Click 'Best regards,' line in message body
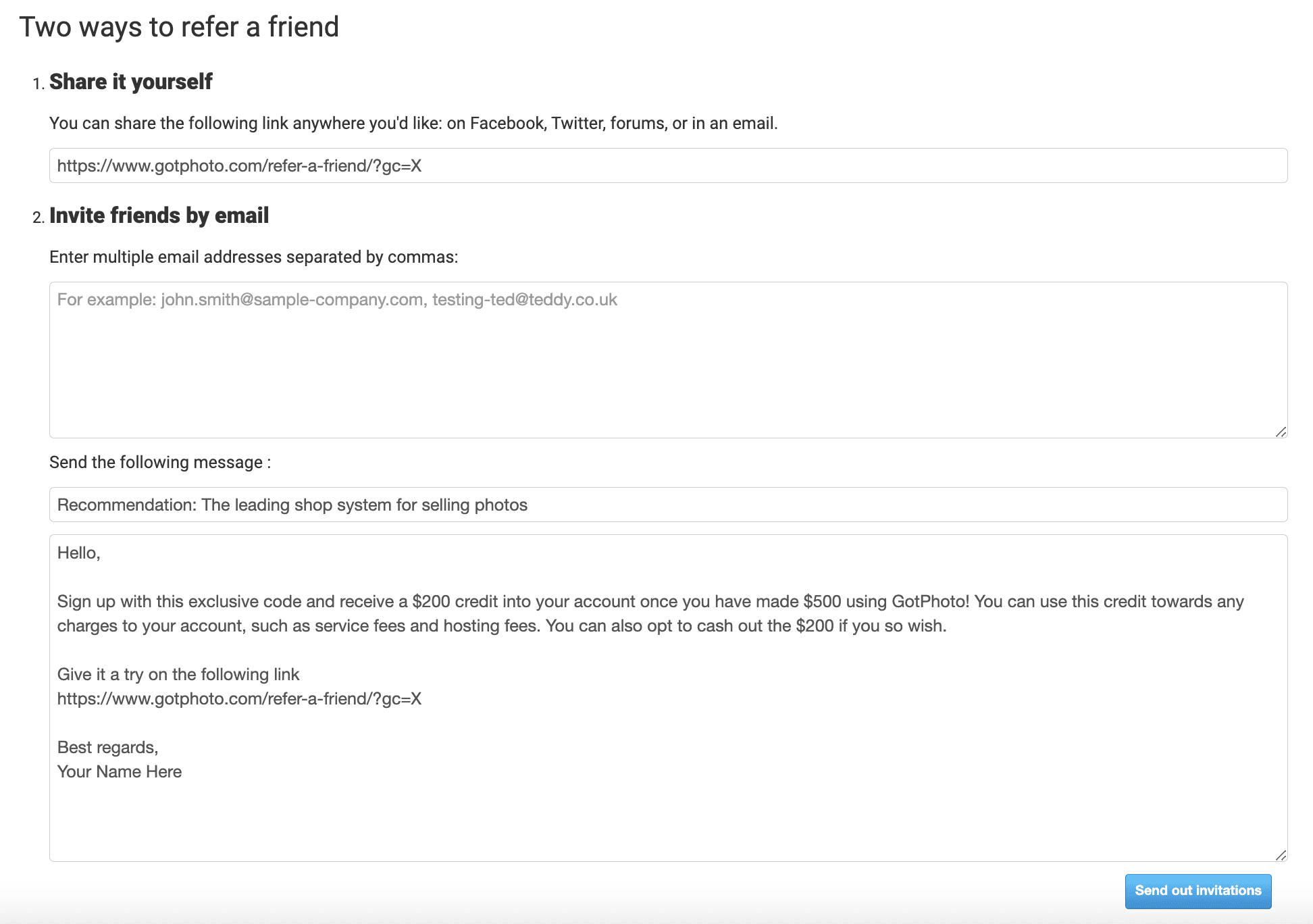 (x=108, y=748)
